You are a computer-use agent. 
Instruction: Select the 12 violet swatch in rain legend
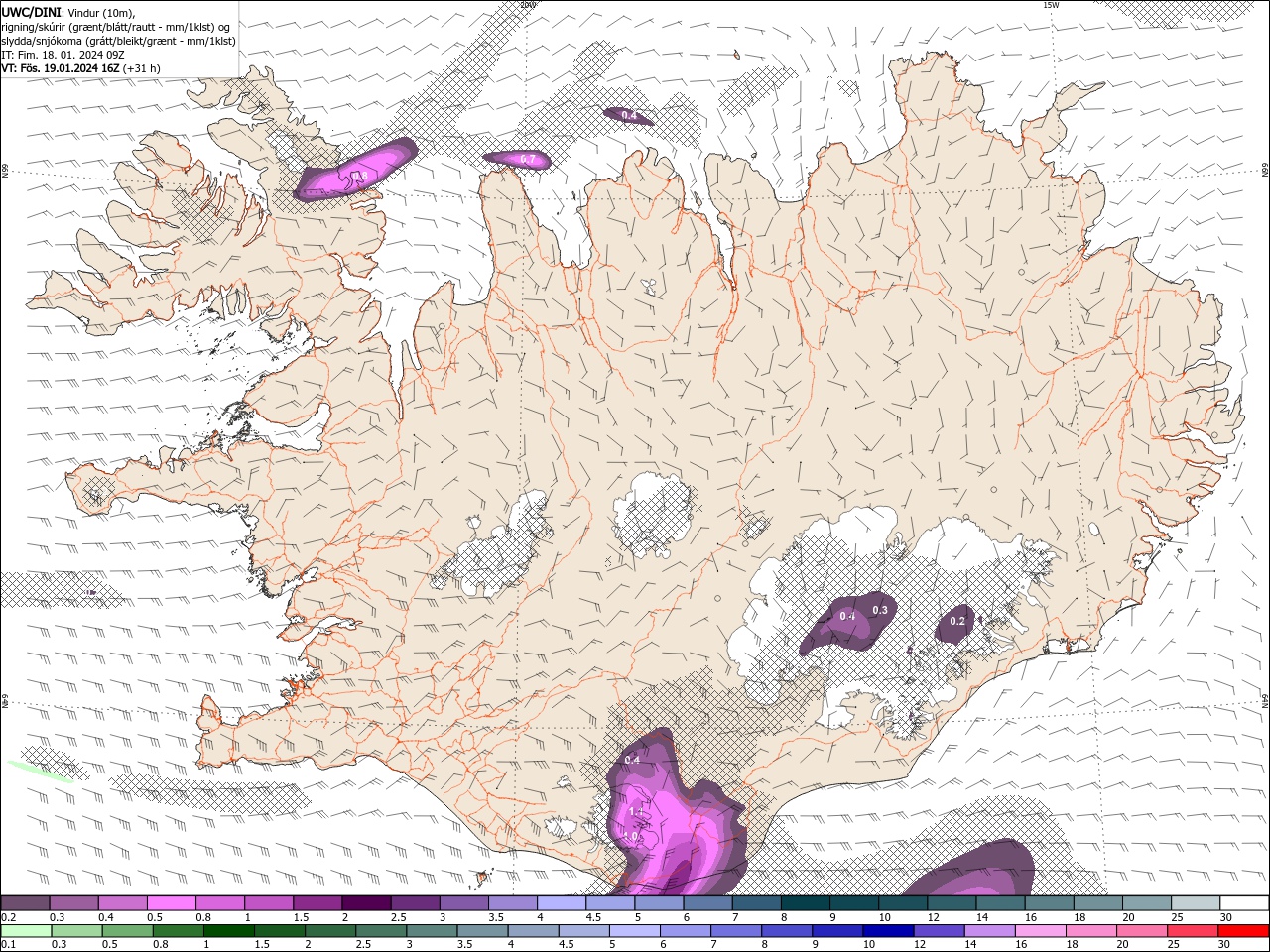point(940,931)
